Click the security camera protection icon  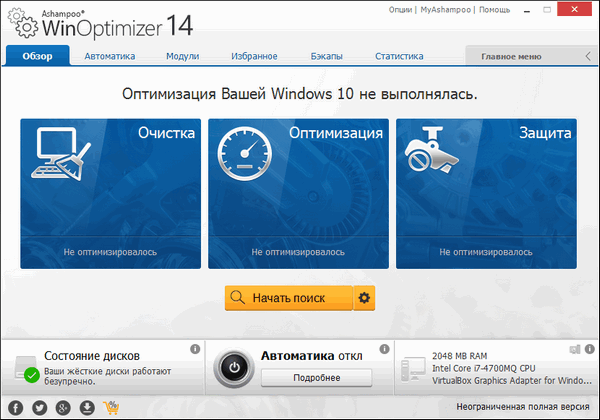[x=432, y=150]
